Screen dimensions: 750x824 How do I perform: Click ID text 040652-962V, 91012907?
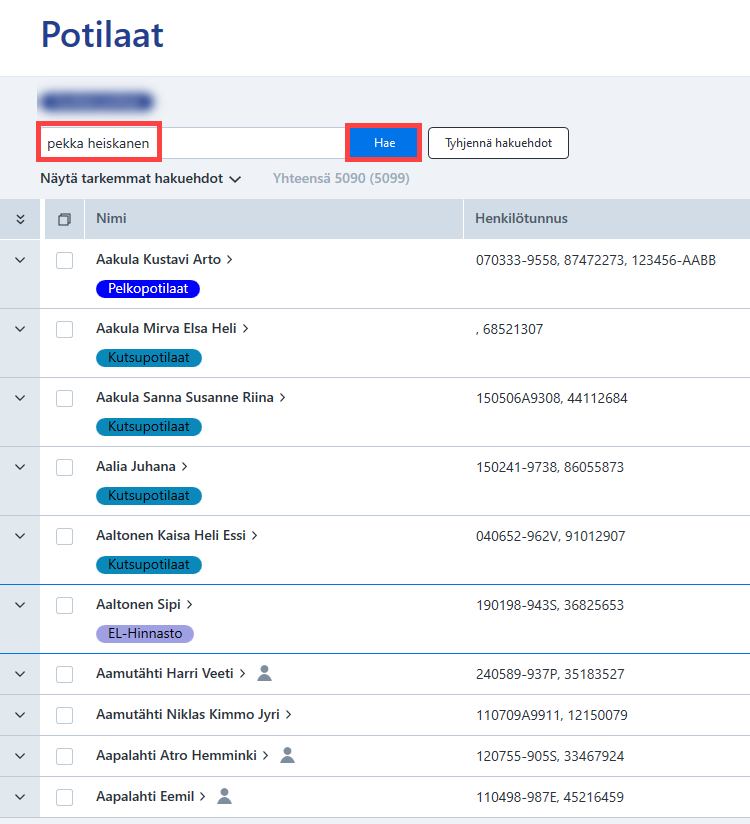click(x=550, y=537)
